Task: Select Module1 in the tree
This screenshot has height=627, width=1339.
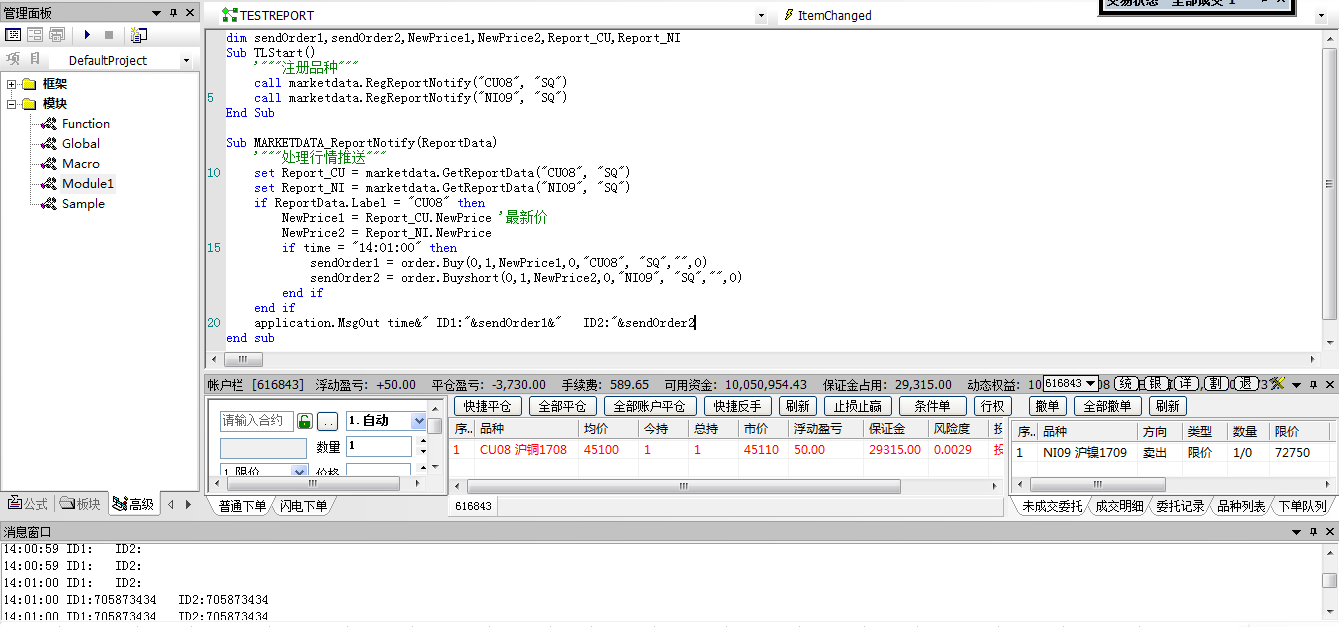Action: click(88, 184)
